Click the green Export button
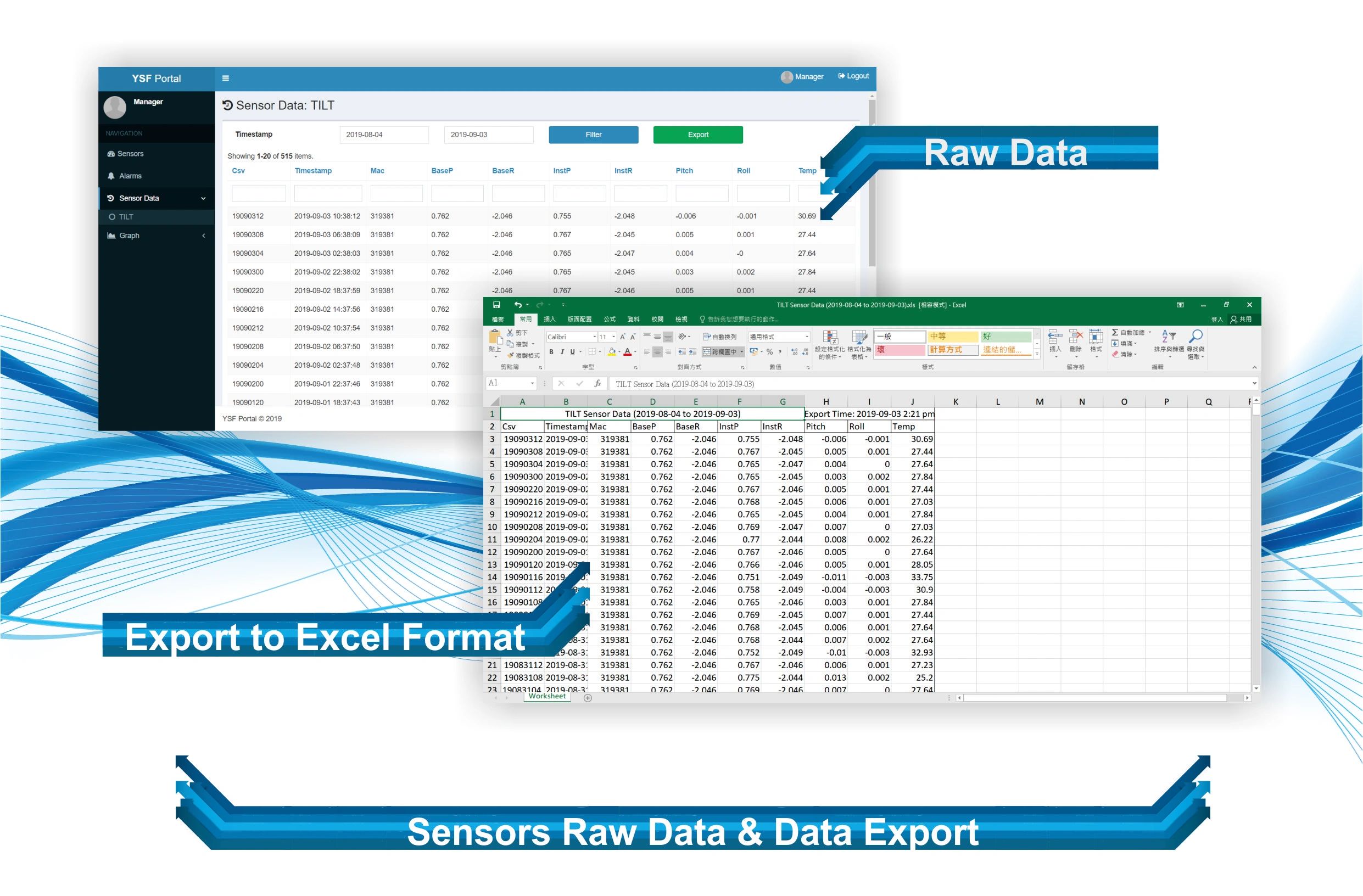Viewport: 1363px width, 896px height. coord(697,135)
